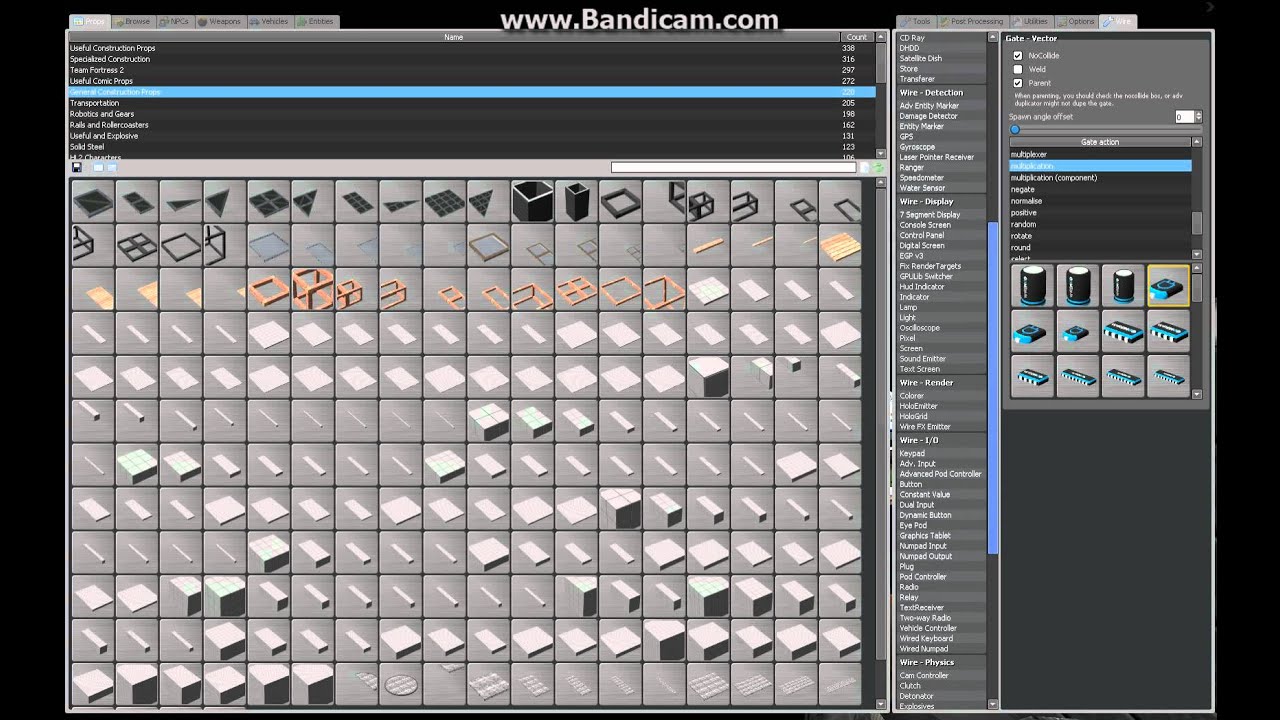The image size is (1280, 720).
Task: Disable the NoCollide checkbox
Action: [1018, 56]
